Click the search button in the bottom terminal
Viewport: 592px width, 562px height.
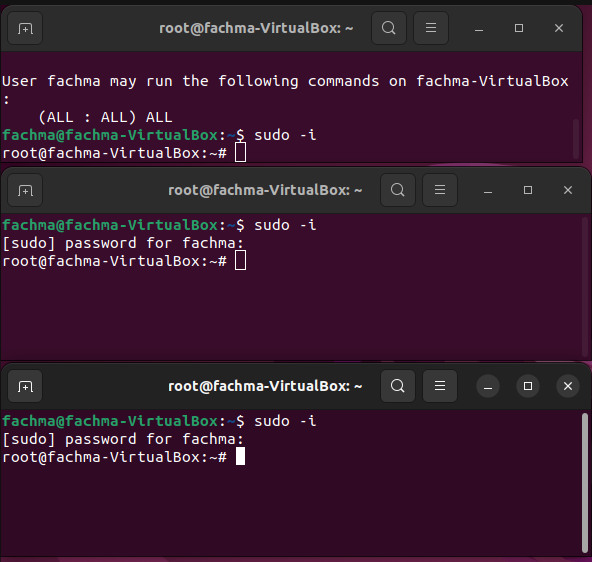(x=398, y=386)
